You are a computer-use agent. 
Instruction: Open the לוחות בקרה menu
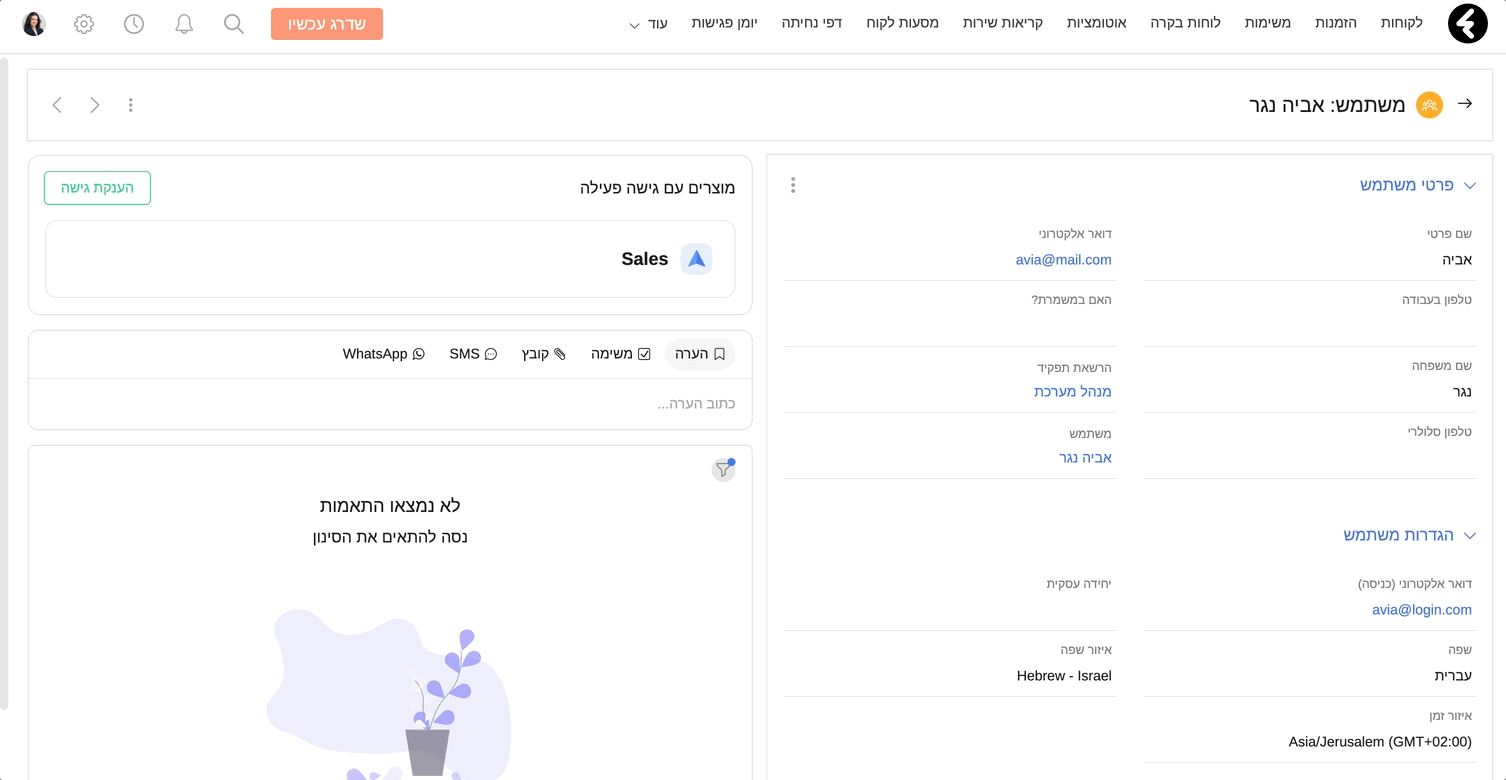point(1186,22)
